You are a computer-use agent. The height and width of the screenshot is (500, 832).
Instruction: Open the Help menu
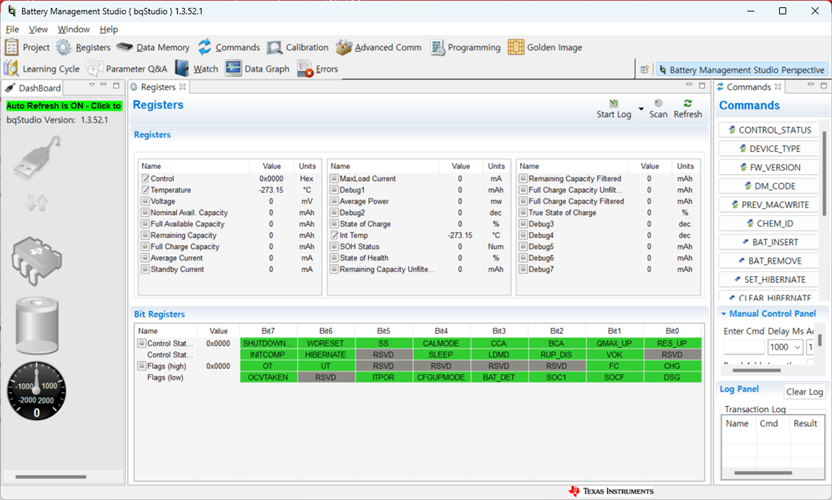(109, 29)
